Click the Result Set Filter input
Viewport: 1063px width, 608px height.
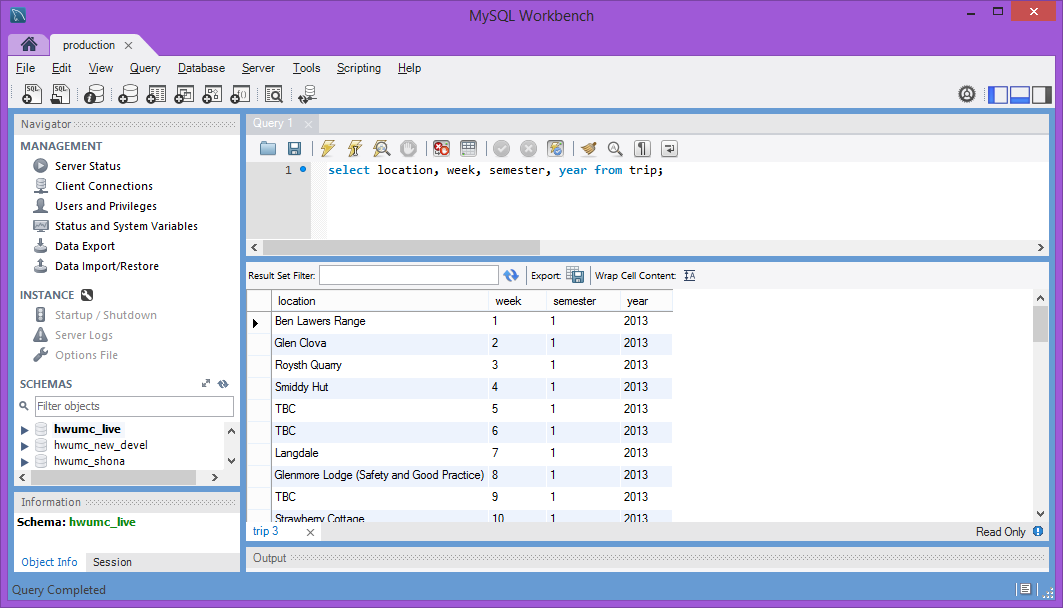(x=409, y=275)
